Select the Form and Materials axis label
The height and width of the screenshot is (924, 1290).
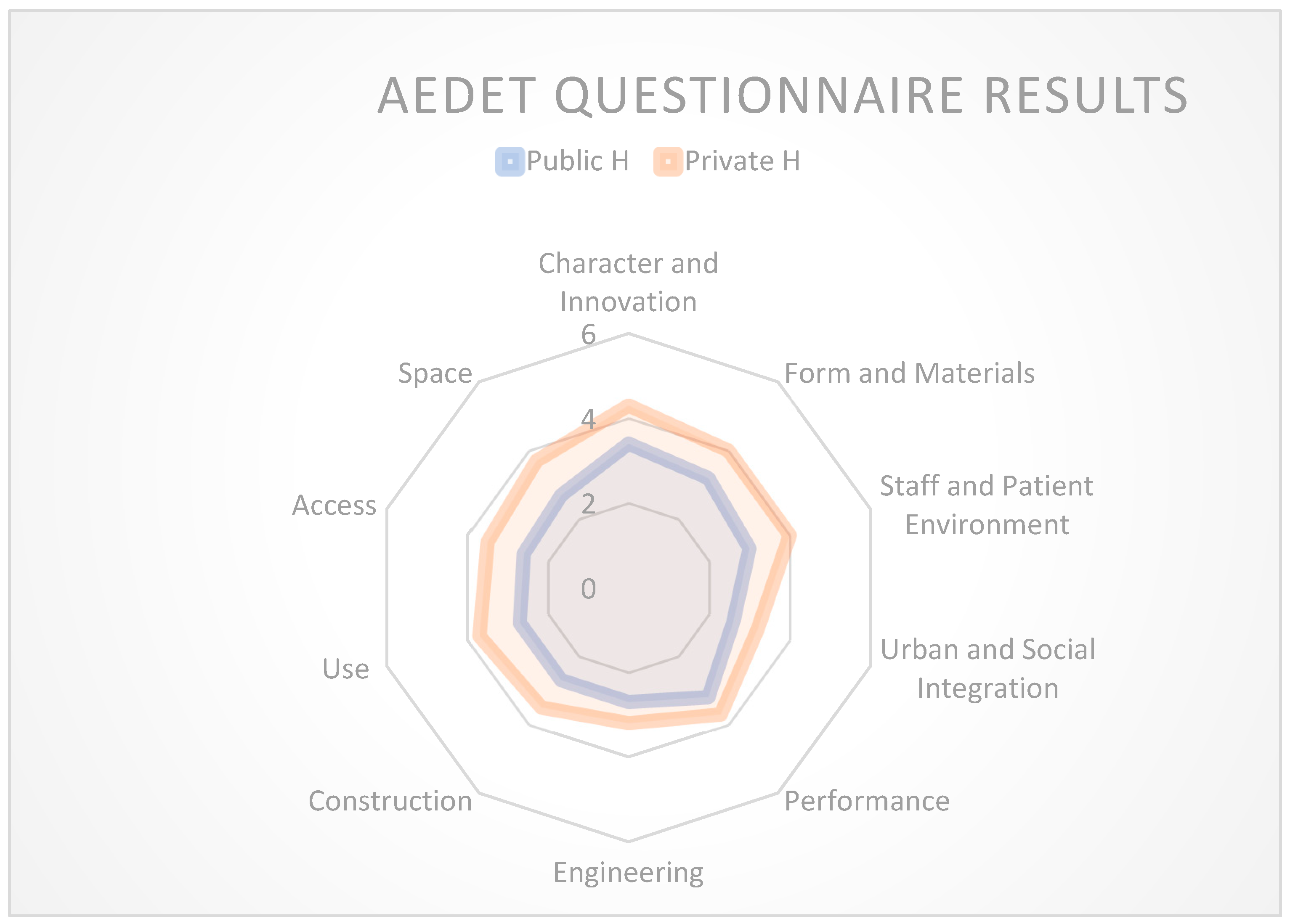coord(909,373)
